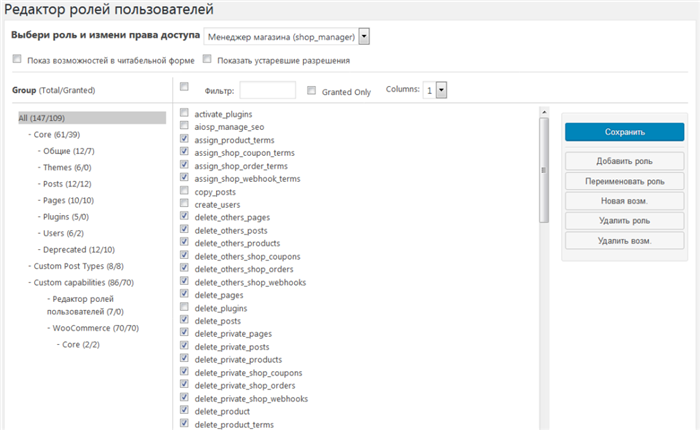Uncheck delete_others_pages capability
The width and height of the screenshot is (700, 430).
click(184, 216)
